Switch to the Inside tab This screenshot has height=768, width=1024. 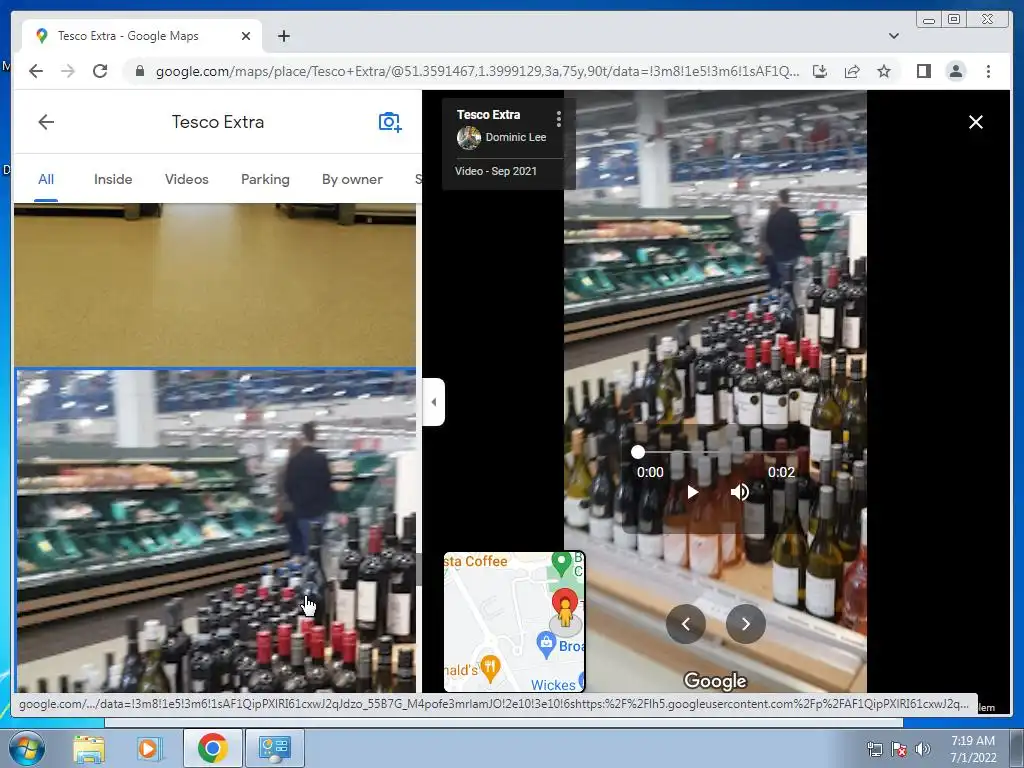click(x=113, y=179)
